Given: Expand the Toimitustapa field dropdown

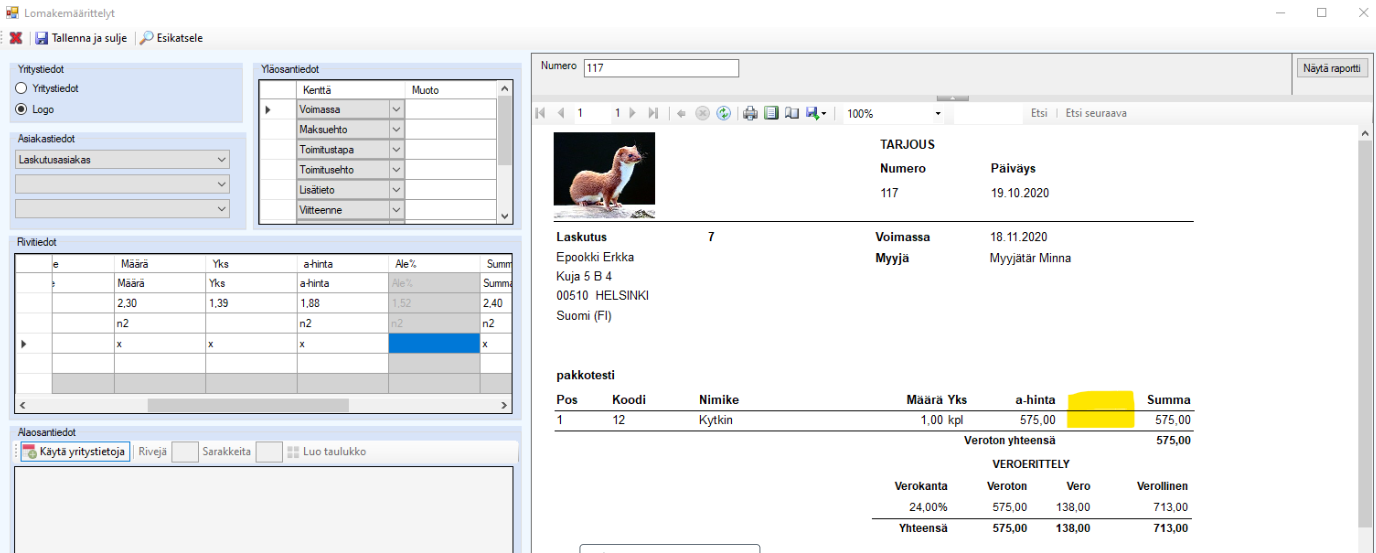Looking at the screenshot, I should pos(396,150).
